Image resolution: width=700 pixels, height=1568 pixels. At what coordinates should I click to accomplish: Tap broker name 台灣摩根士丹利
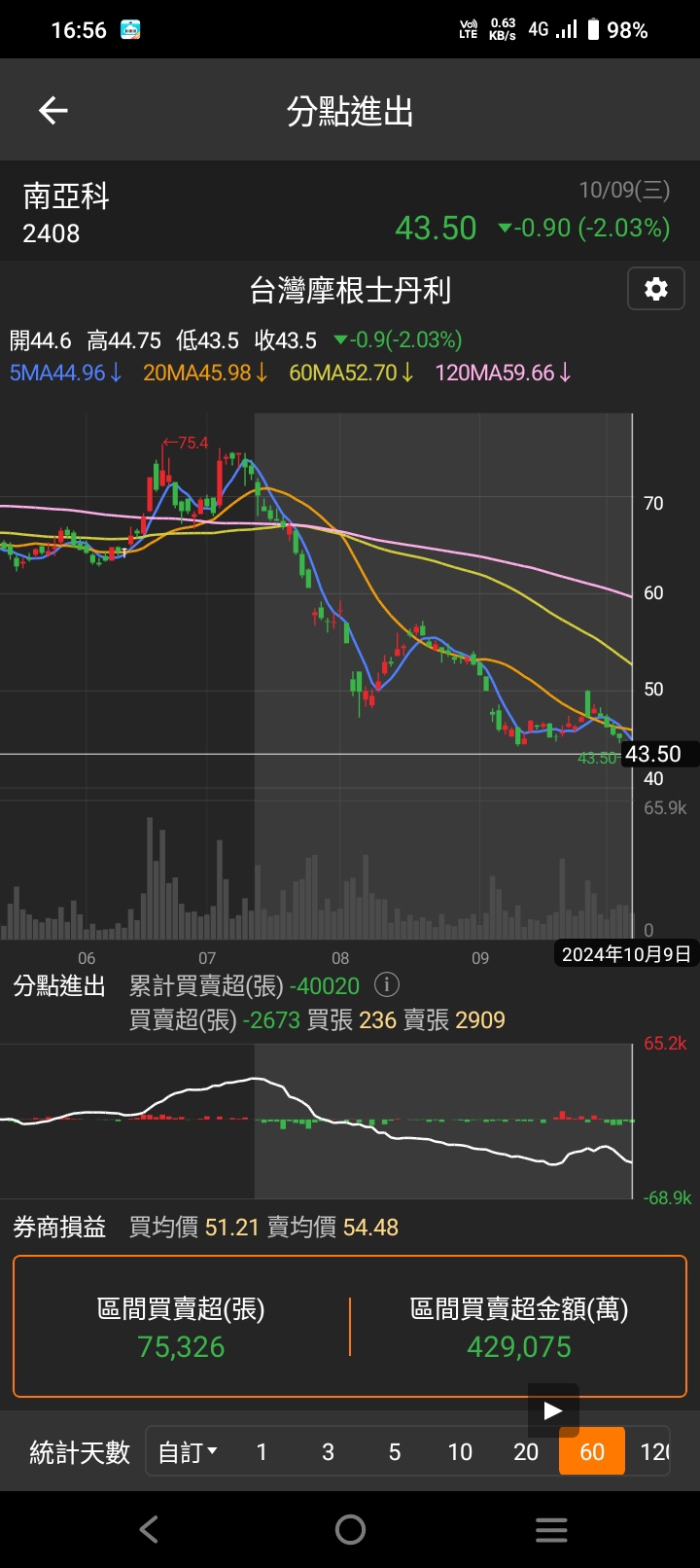click(x=350, y=290)
